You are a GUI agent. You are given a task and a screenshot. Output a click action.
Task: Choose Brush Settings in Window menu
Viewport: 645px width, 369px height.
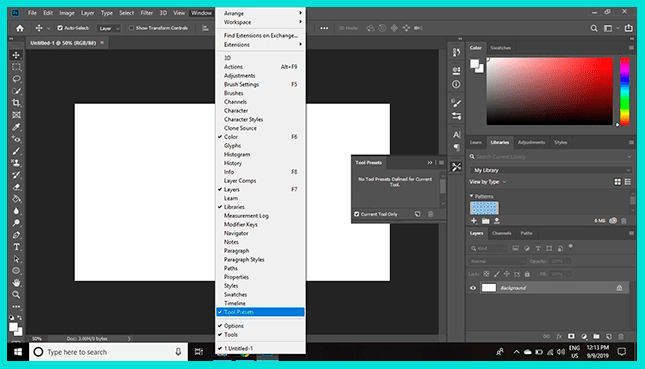[x=260, y=84]
